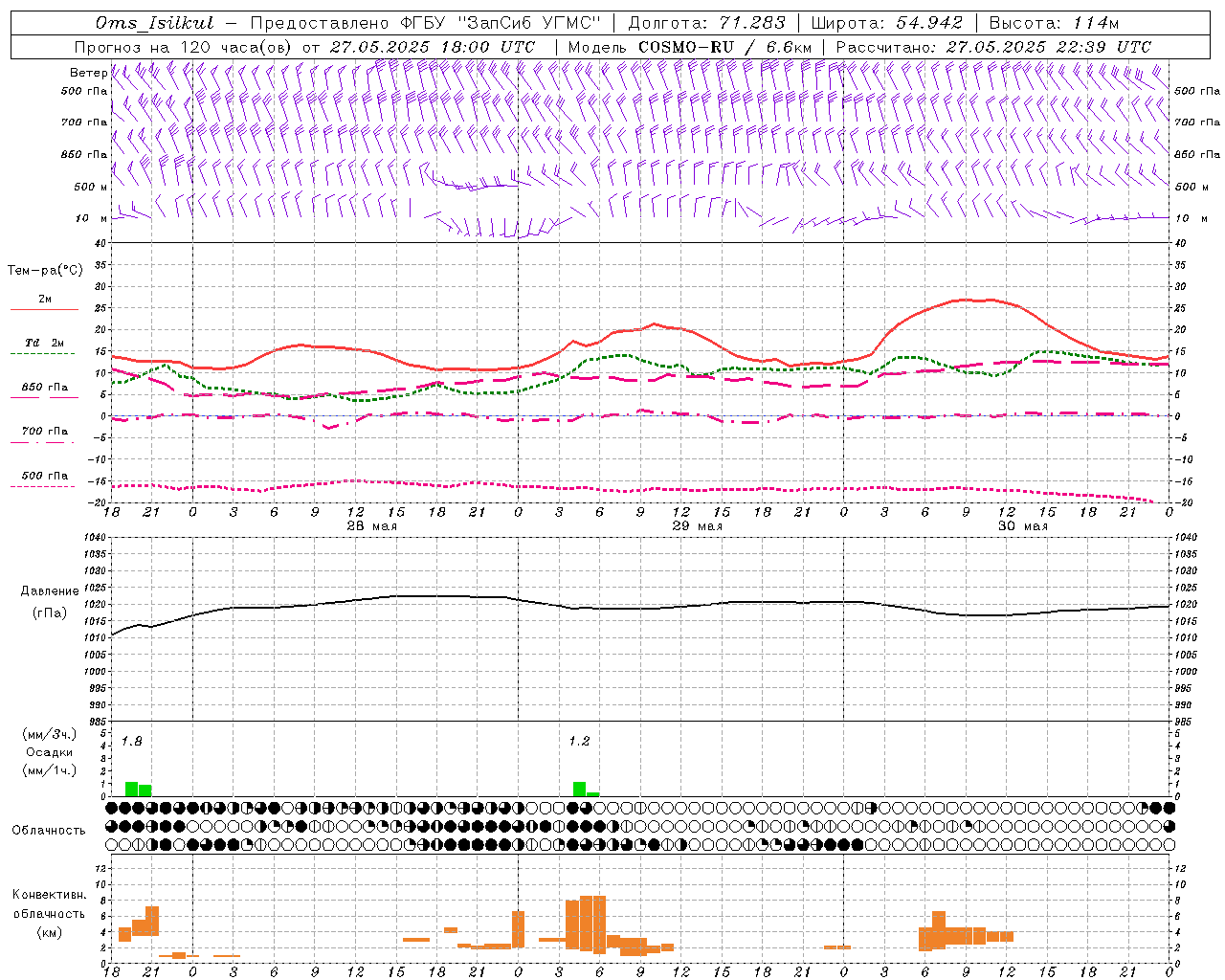Select the text Предоставлено ФГБУ "ЗапСиб УГМС"
This screenshot has height=980, width=1225.
pyautogui.click(x=426, y=23)
